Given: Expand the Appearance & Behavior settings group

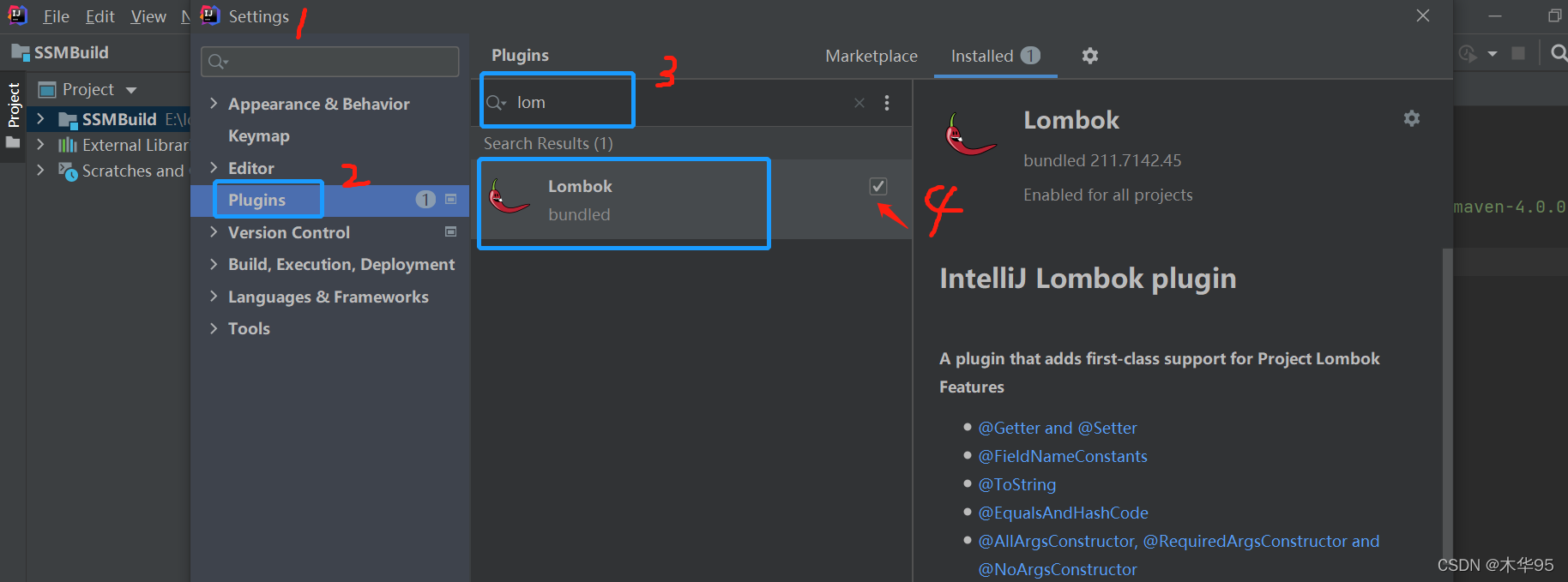Looking at the screenshot, I should click(x=214, y=104).
